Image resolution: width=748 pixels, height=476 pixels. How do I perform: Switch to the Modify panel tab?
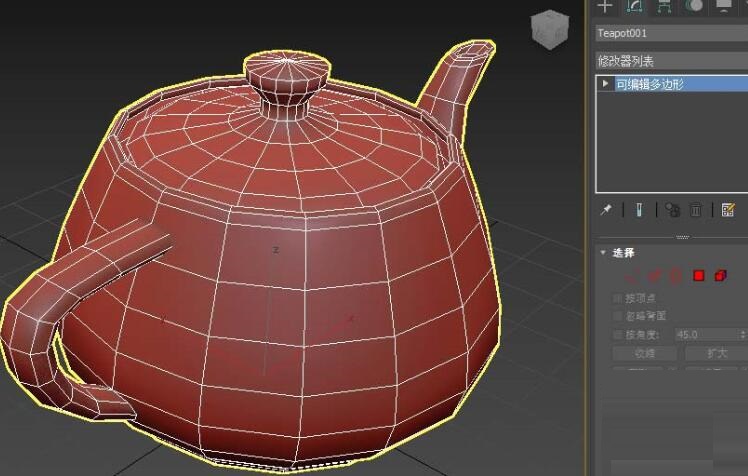(634, 6)
